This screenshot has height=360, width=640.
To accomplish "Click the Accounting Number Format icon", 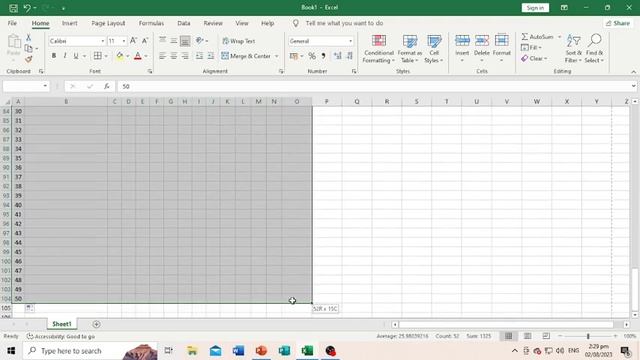I will (293, 56).
